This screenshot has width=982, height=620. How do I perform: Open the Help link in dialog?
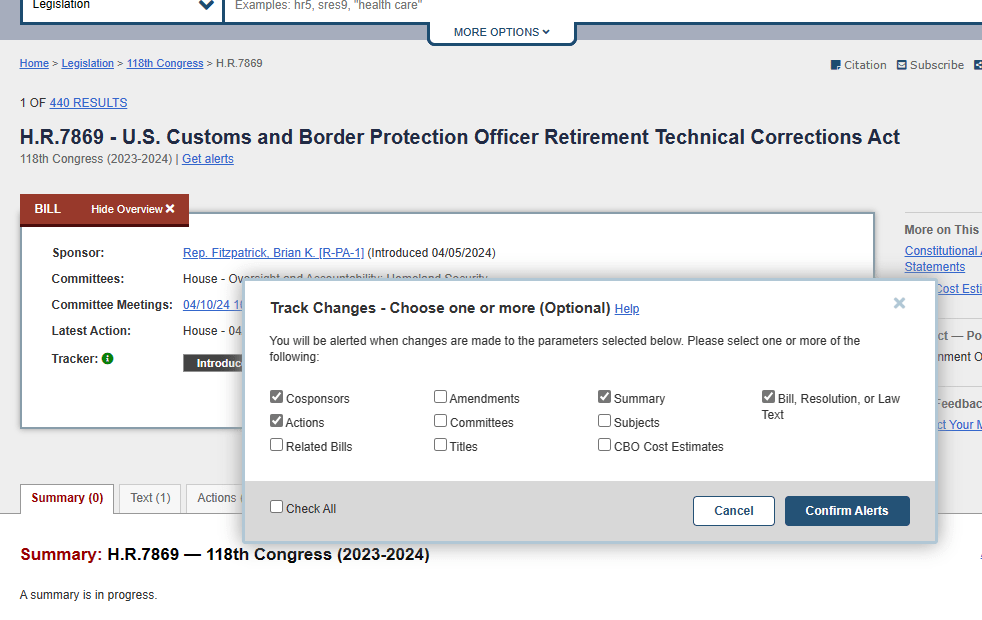627,309
